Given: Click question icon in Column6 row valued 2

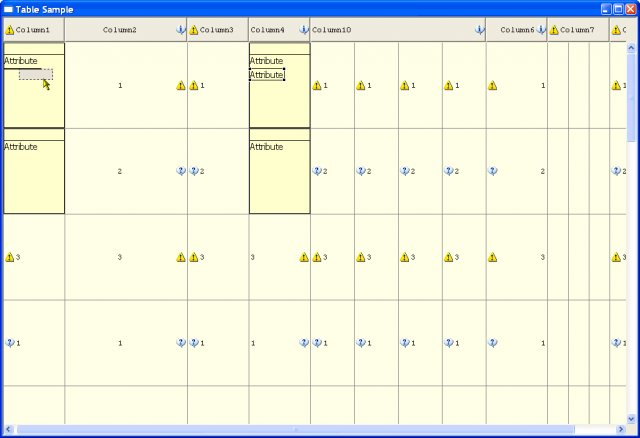Looking at the screenshot, I should pyautogui.click(x=493, y=171).
